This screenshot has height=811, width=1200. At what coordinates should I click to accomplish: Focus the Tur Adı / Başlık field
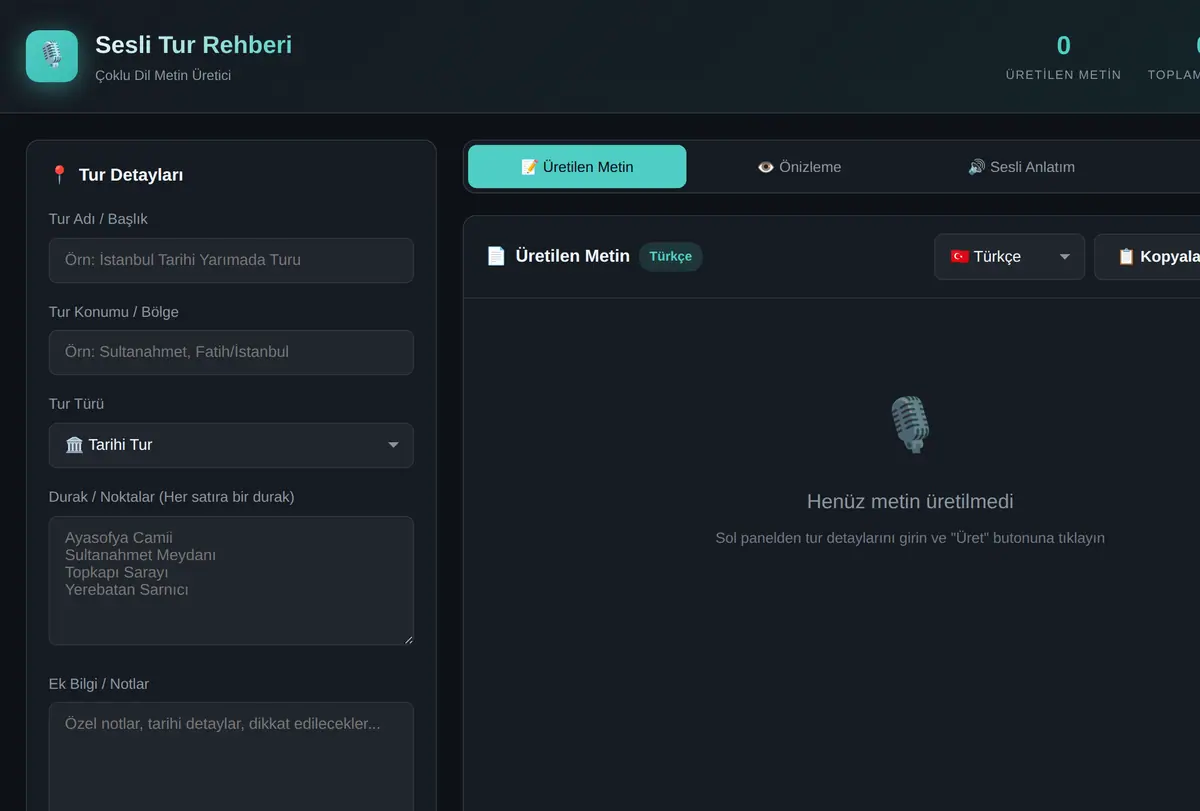tap(231, 260)
